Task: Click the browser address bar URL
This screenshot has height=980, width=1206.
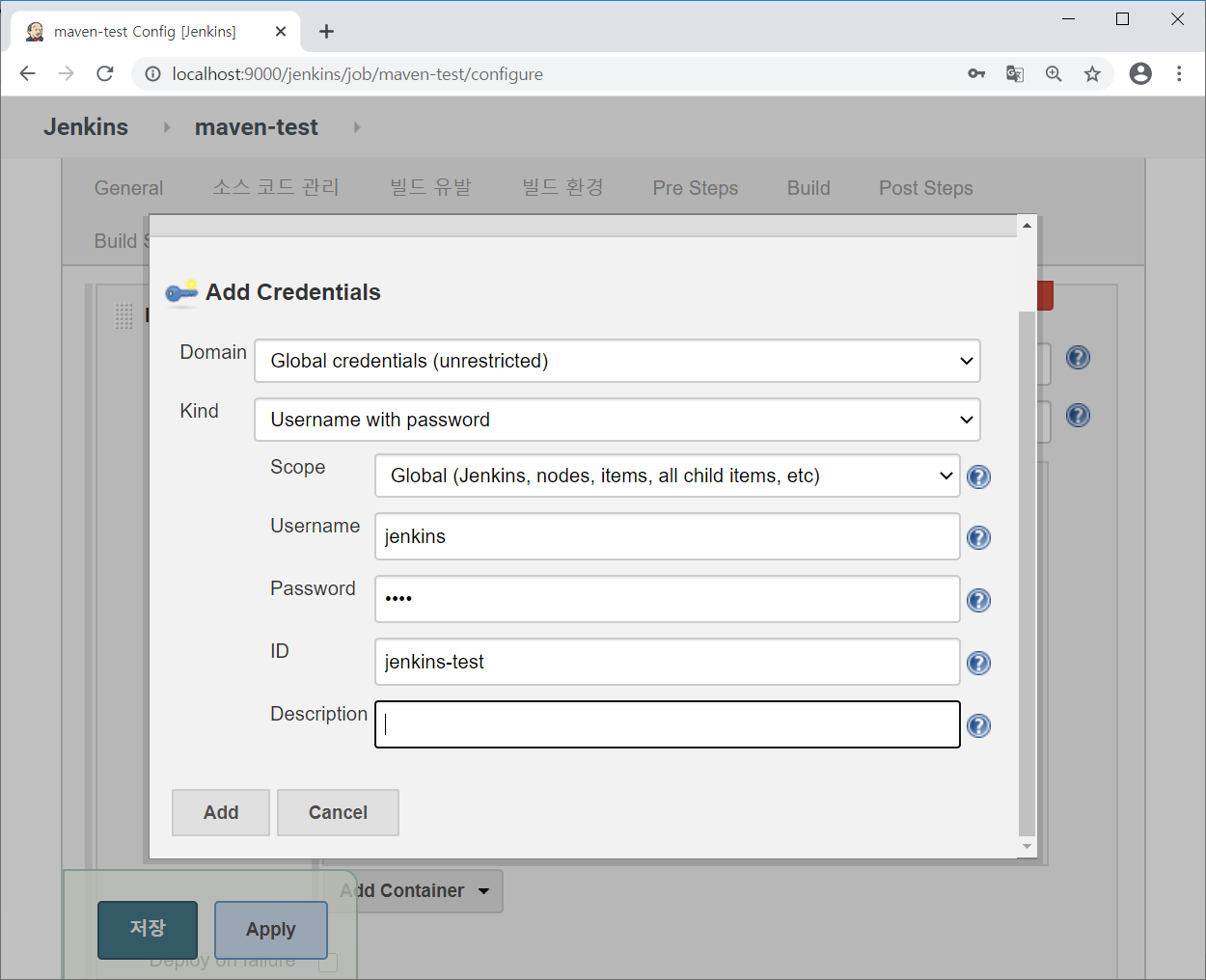Action: [x=357, y=74]
